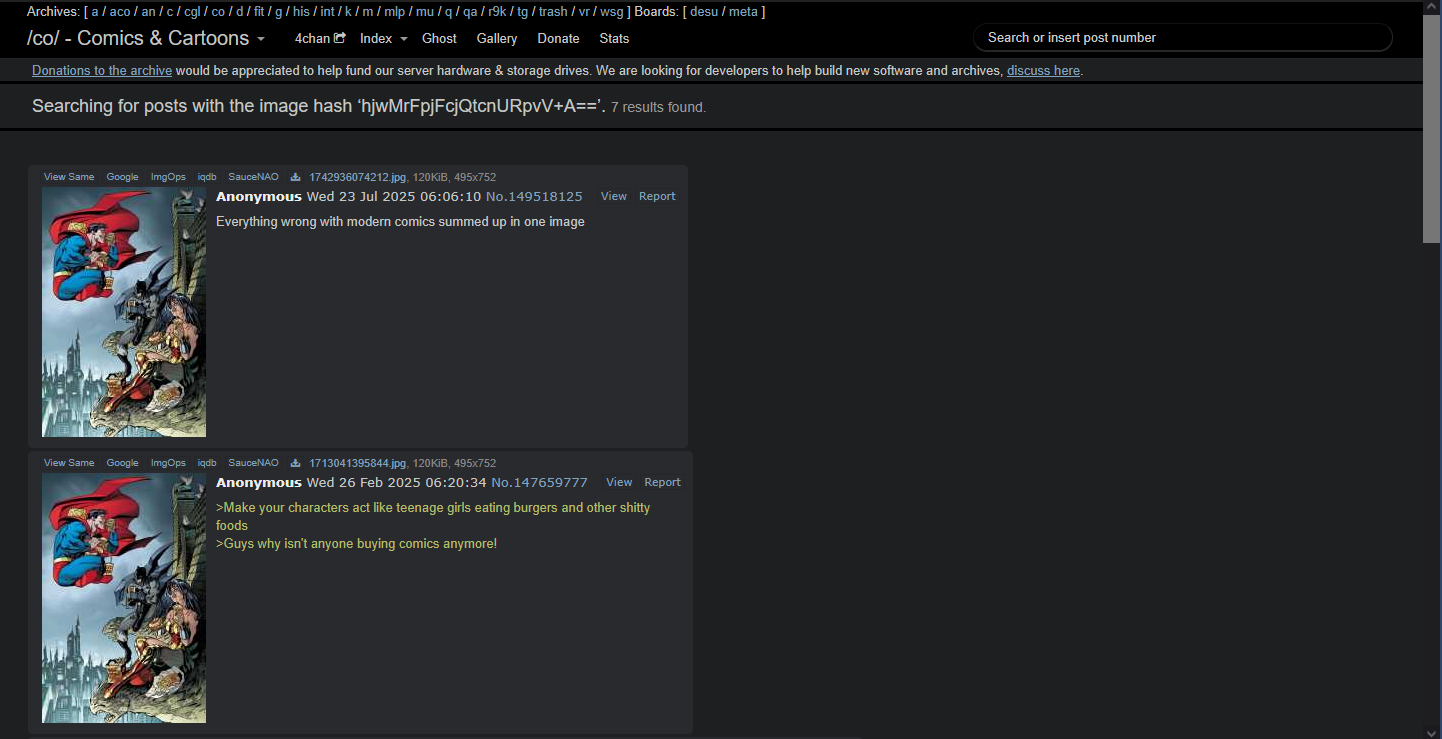Download image 1742936074212.jpg via download icon

tap(295, 178)
